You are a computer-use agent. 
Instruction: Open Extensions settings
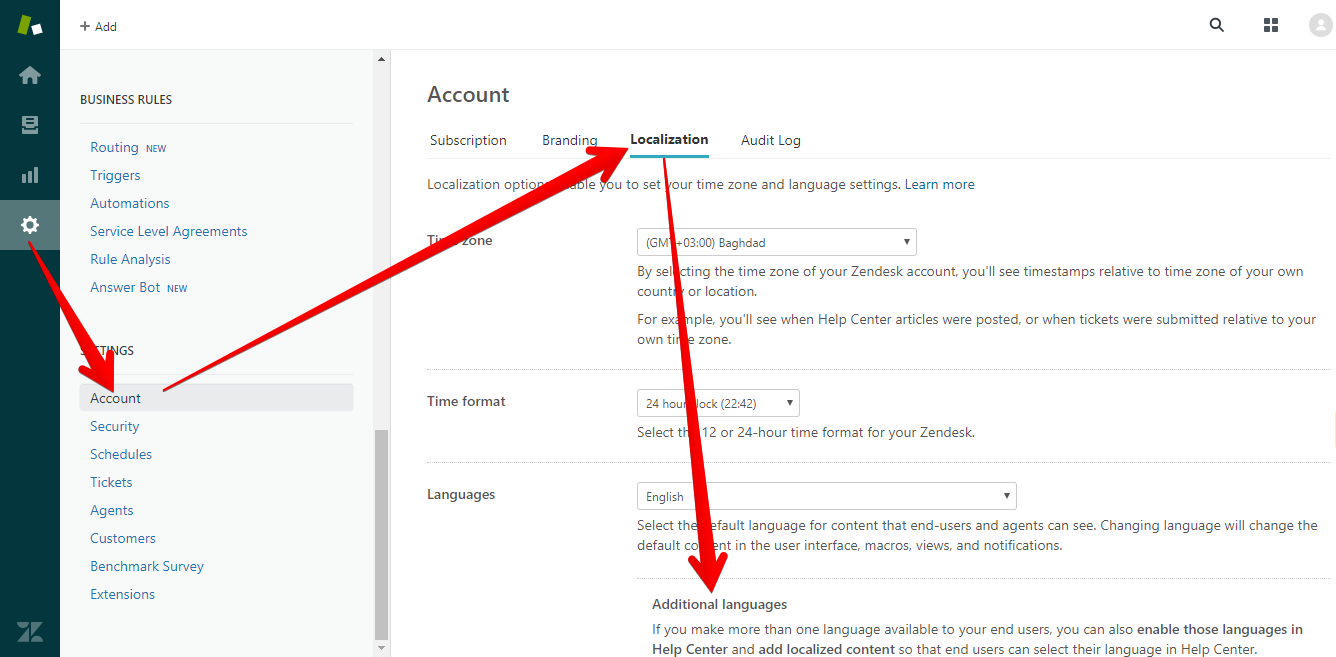click(122, 594)
